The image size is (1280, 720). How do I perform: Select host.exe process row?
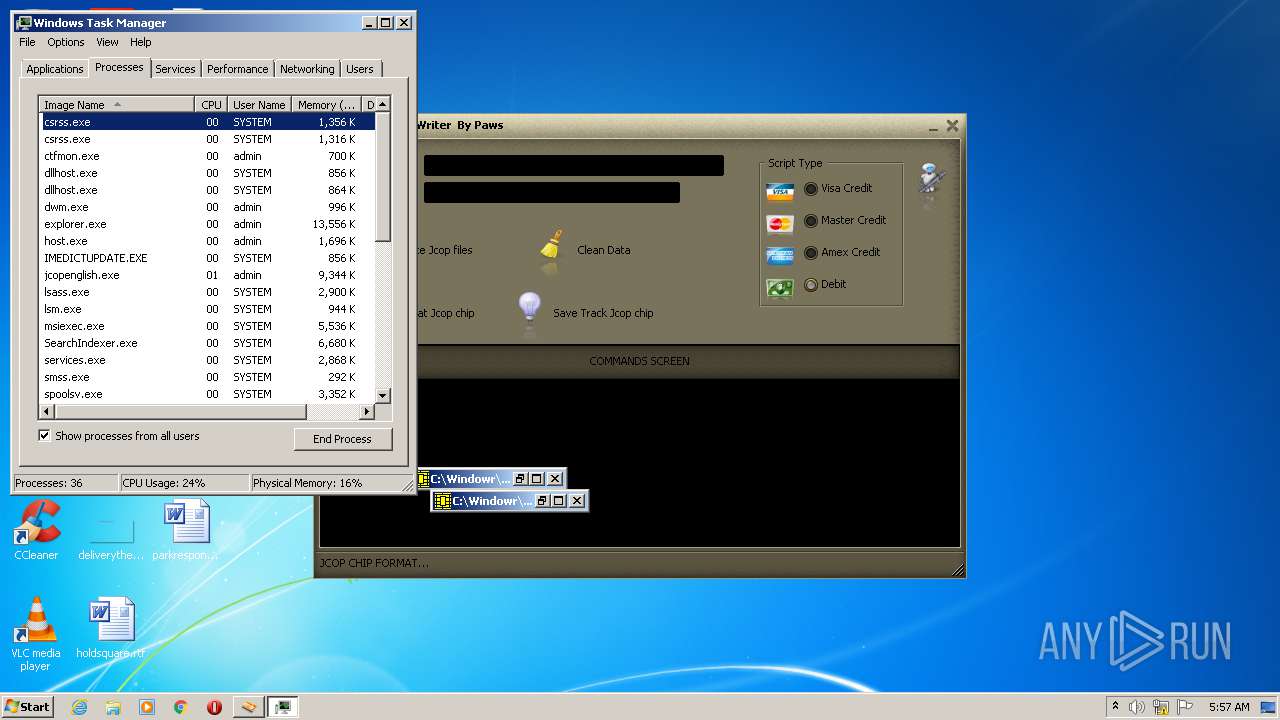(208, 241)
